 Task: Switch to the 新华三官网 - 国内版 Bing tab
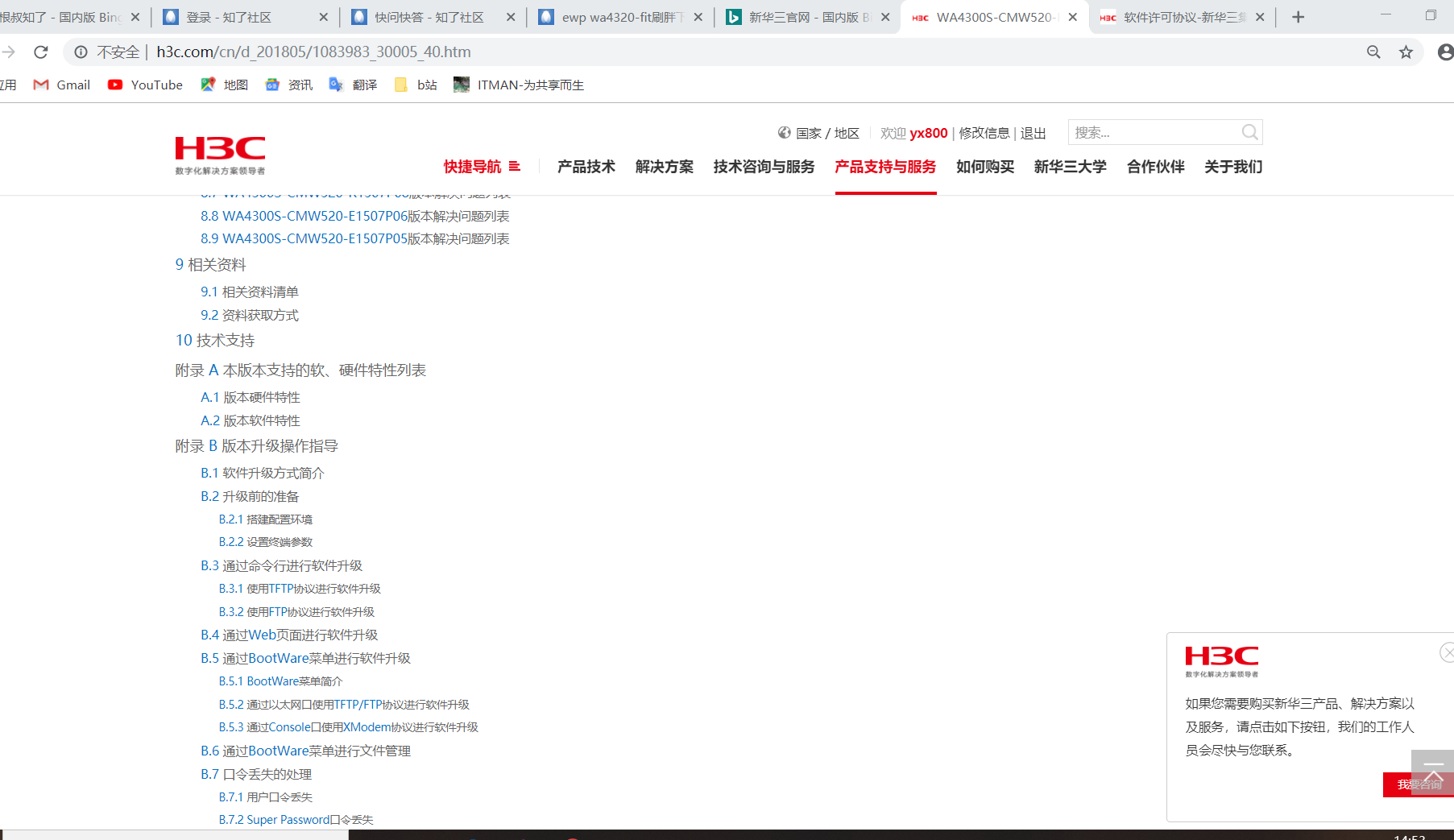pyautogui.click(x=808, y=17)
